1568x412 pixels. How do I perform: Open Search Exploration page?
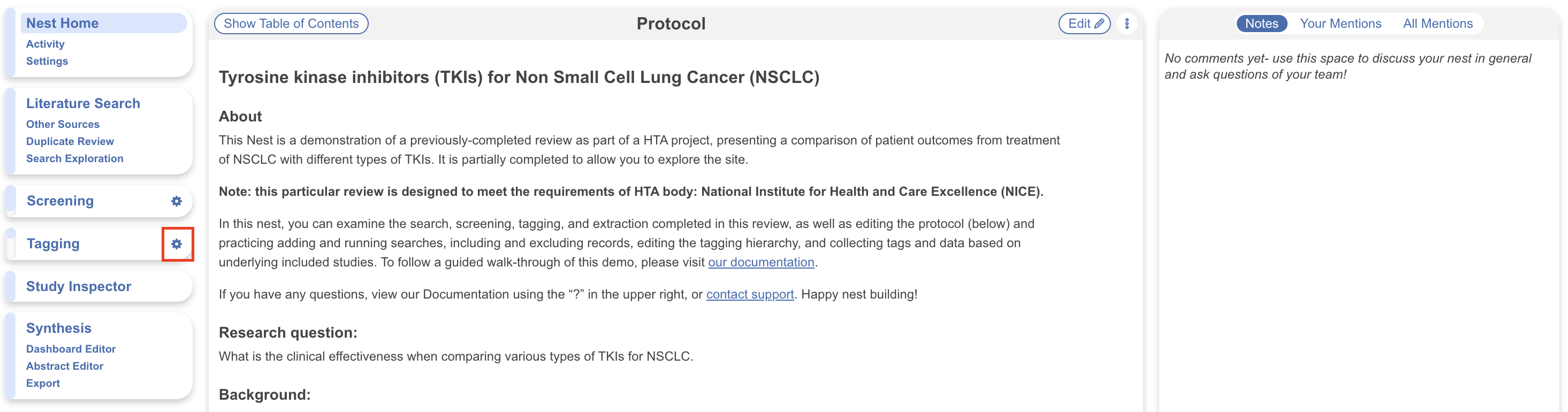click(x=74, y=158)
